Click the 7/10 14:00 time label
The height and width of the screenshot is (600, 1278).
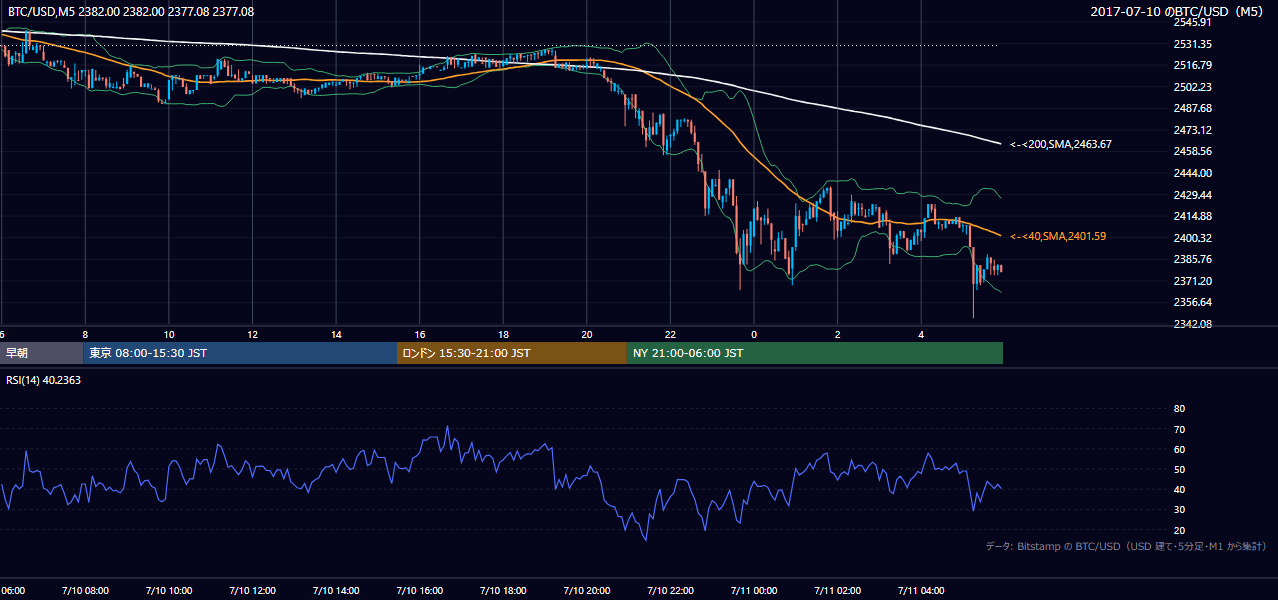[x=336, y=591]
